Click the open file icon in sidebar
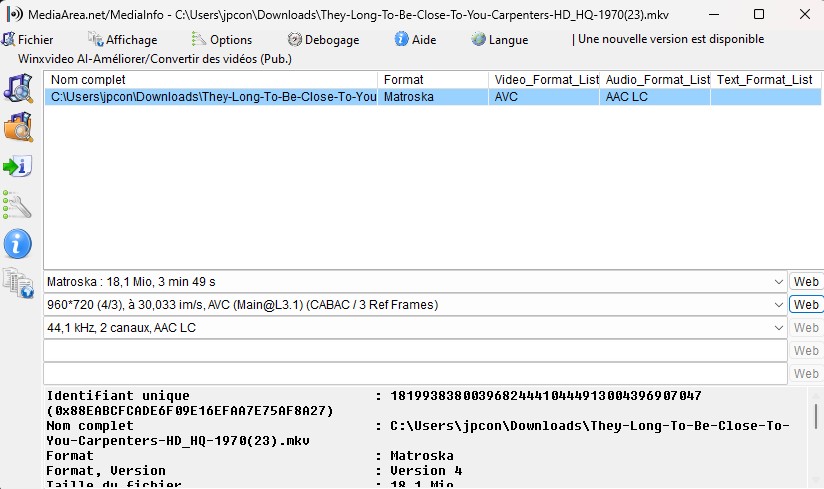The image size is (824, 489). click(x=18, y=88)
